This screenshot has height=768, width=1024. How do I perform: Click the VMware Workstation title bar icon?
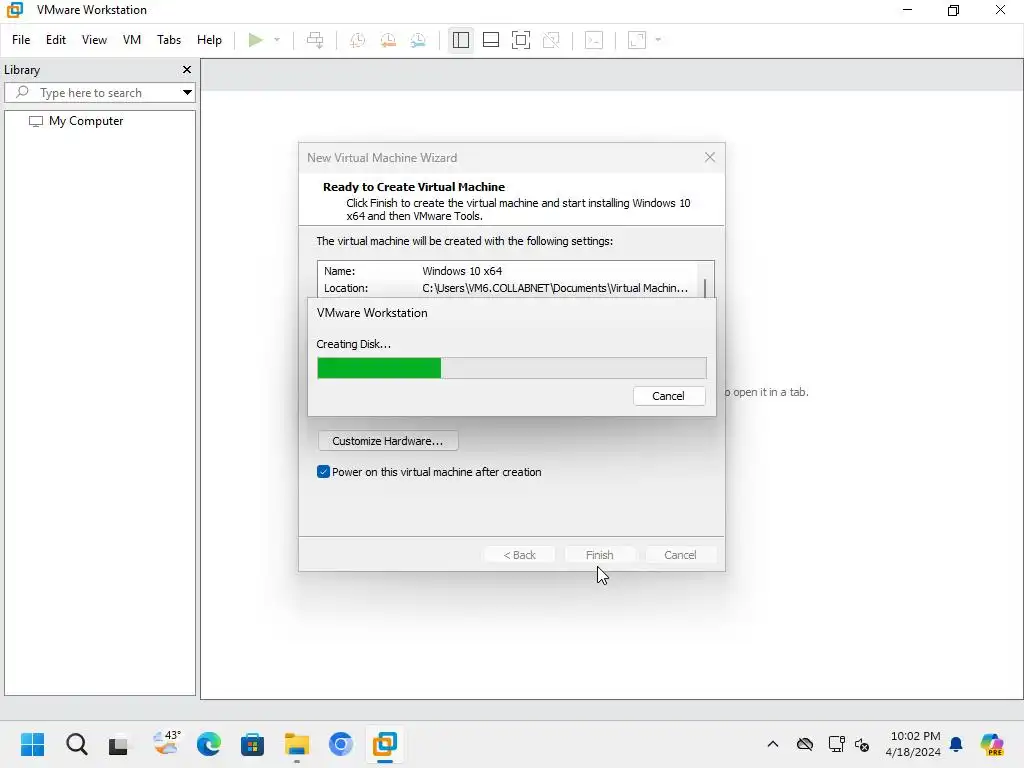14,10
